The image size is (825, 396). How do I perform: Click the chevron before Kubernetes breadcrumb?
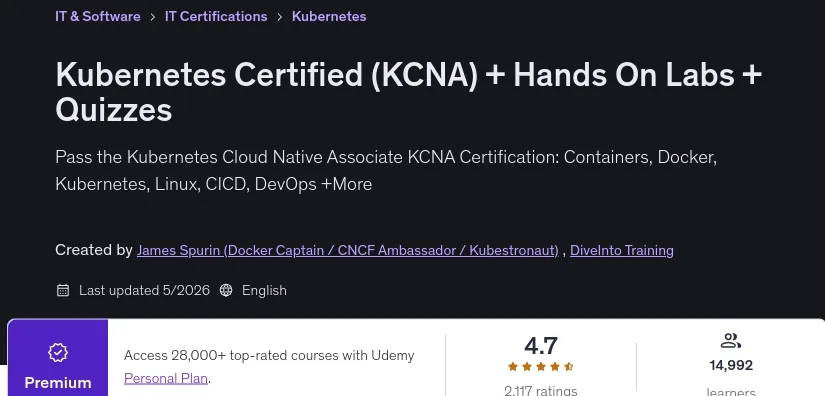(x=279, y=17)
